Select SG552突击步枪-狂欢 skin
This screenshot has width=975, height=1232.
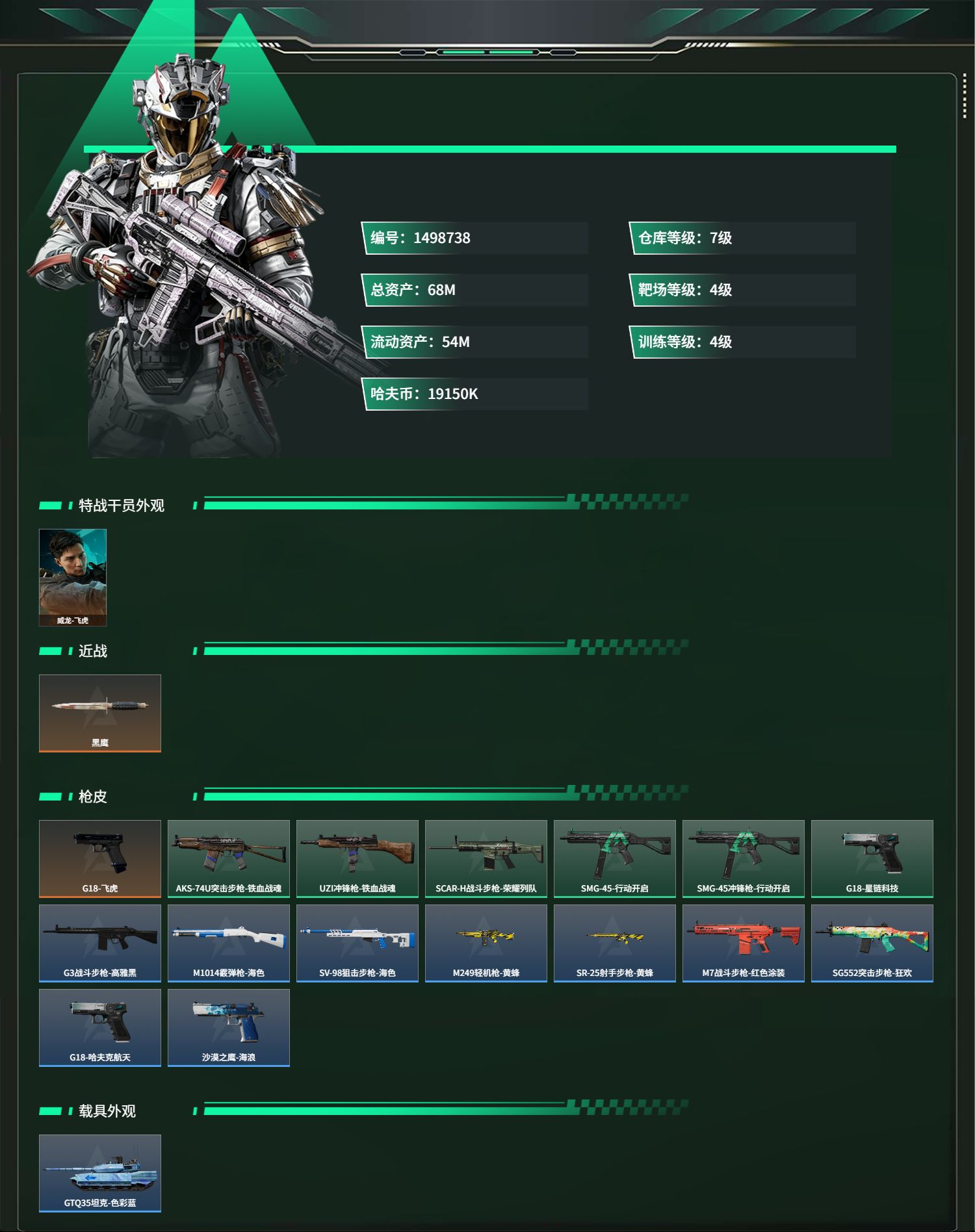[x=872, y=943]
